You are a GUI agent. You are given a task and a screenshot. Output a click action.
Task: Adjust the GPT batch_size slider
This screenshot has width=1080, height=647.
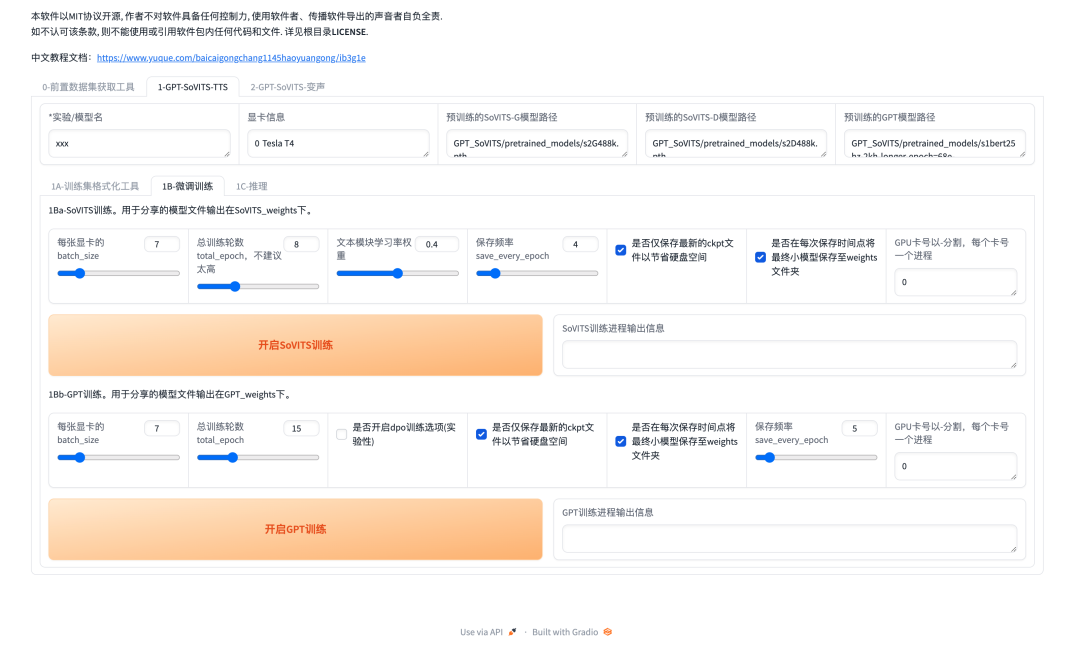(118, 458)
